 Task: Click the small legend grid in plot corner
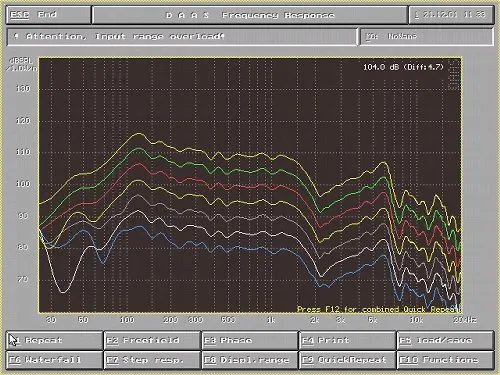coord(454,75)
